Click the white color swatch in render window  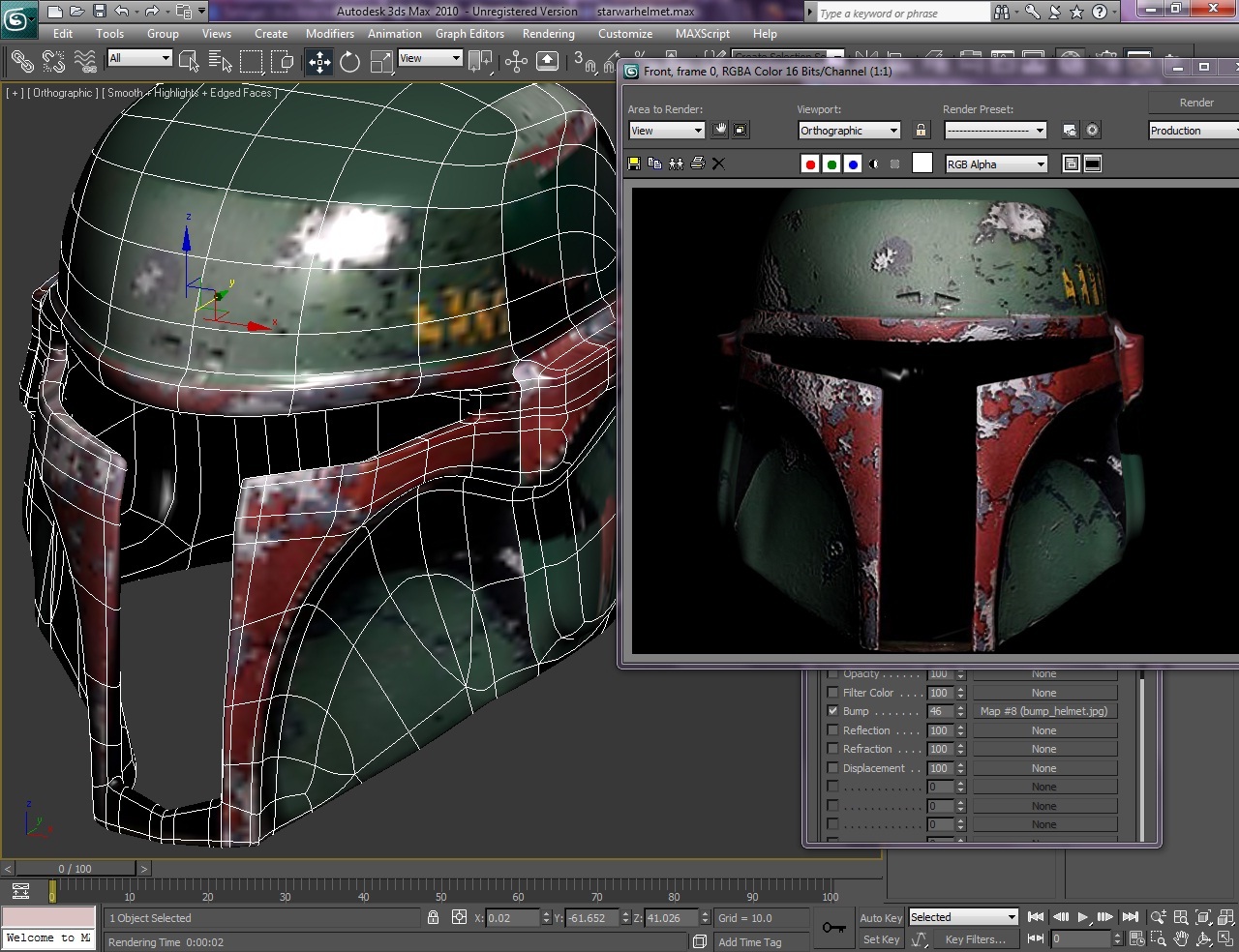tap(922, 164)
